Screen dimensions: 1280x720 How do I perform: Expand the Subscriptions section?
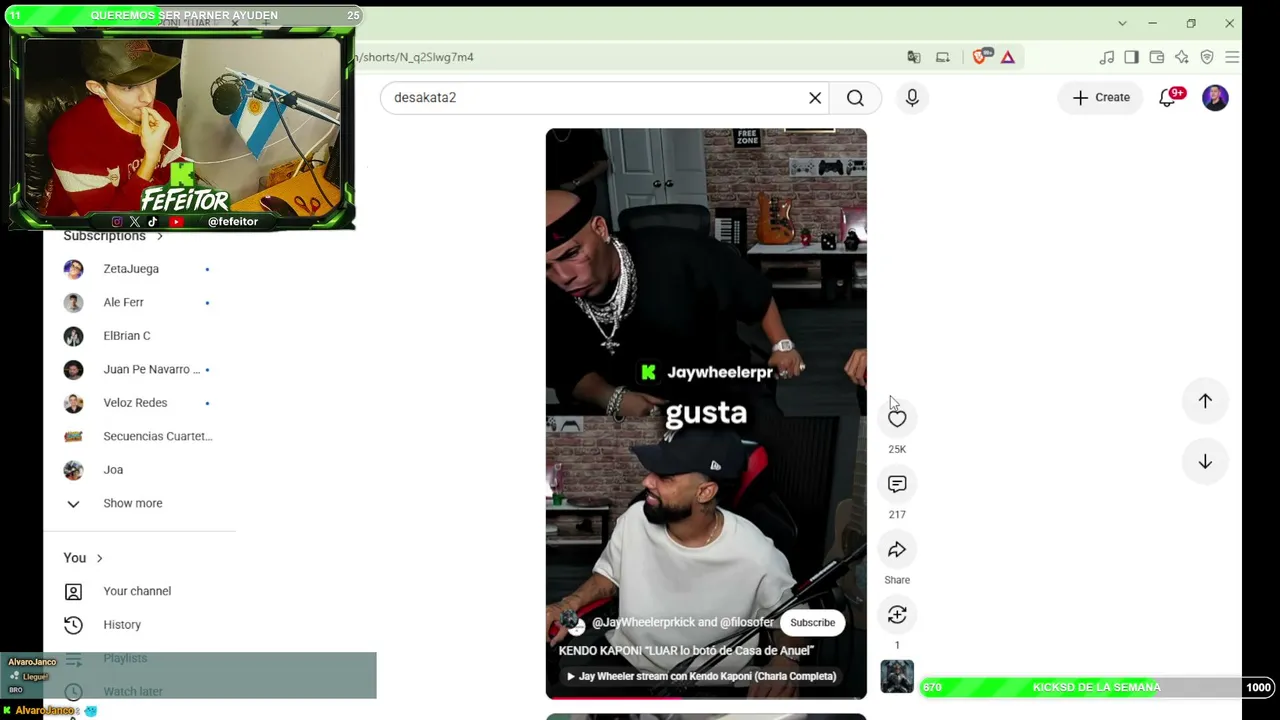point(113,236)
